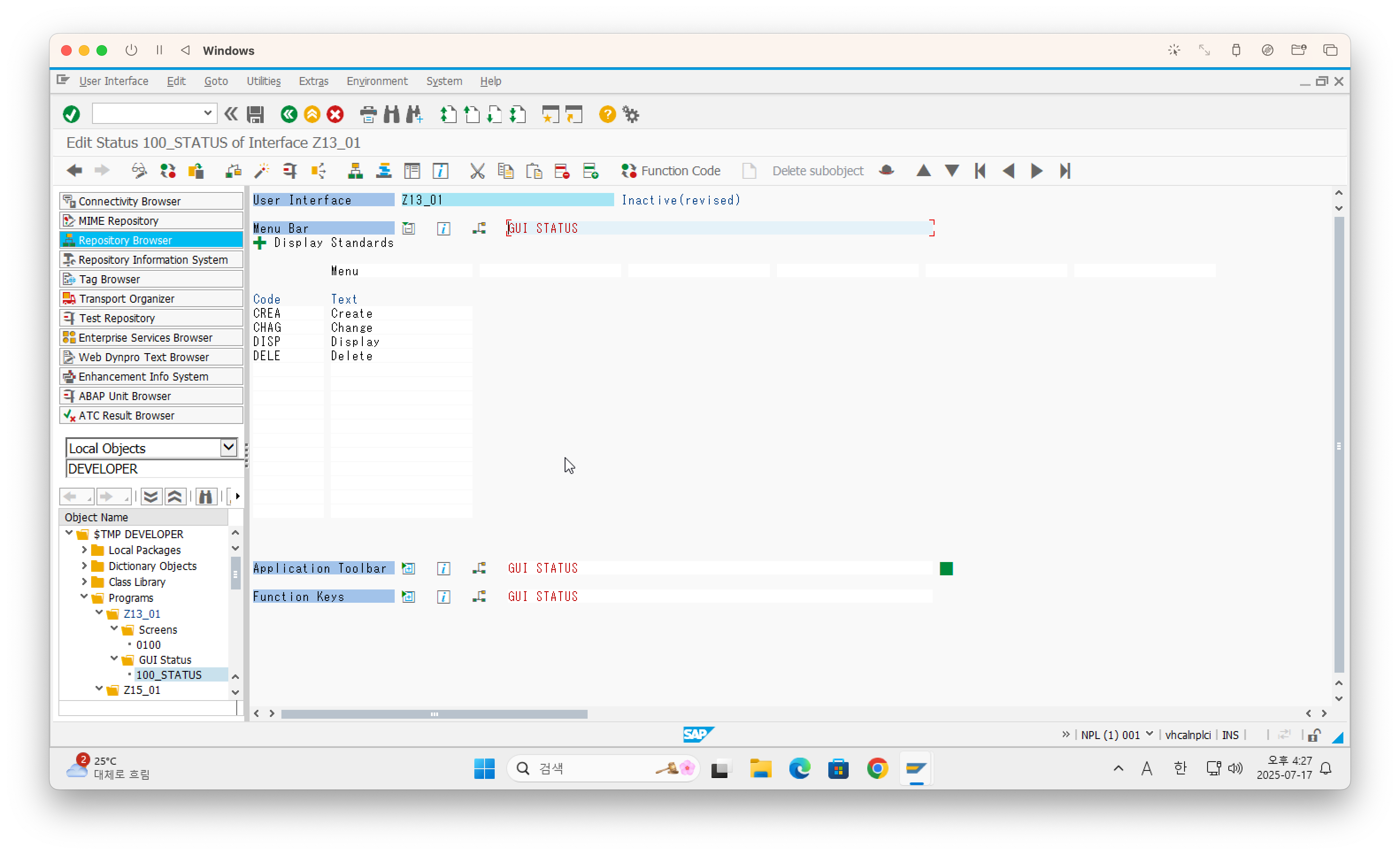
Task: Click the Other Object icon
Action: tap(196, 170)
